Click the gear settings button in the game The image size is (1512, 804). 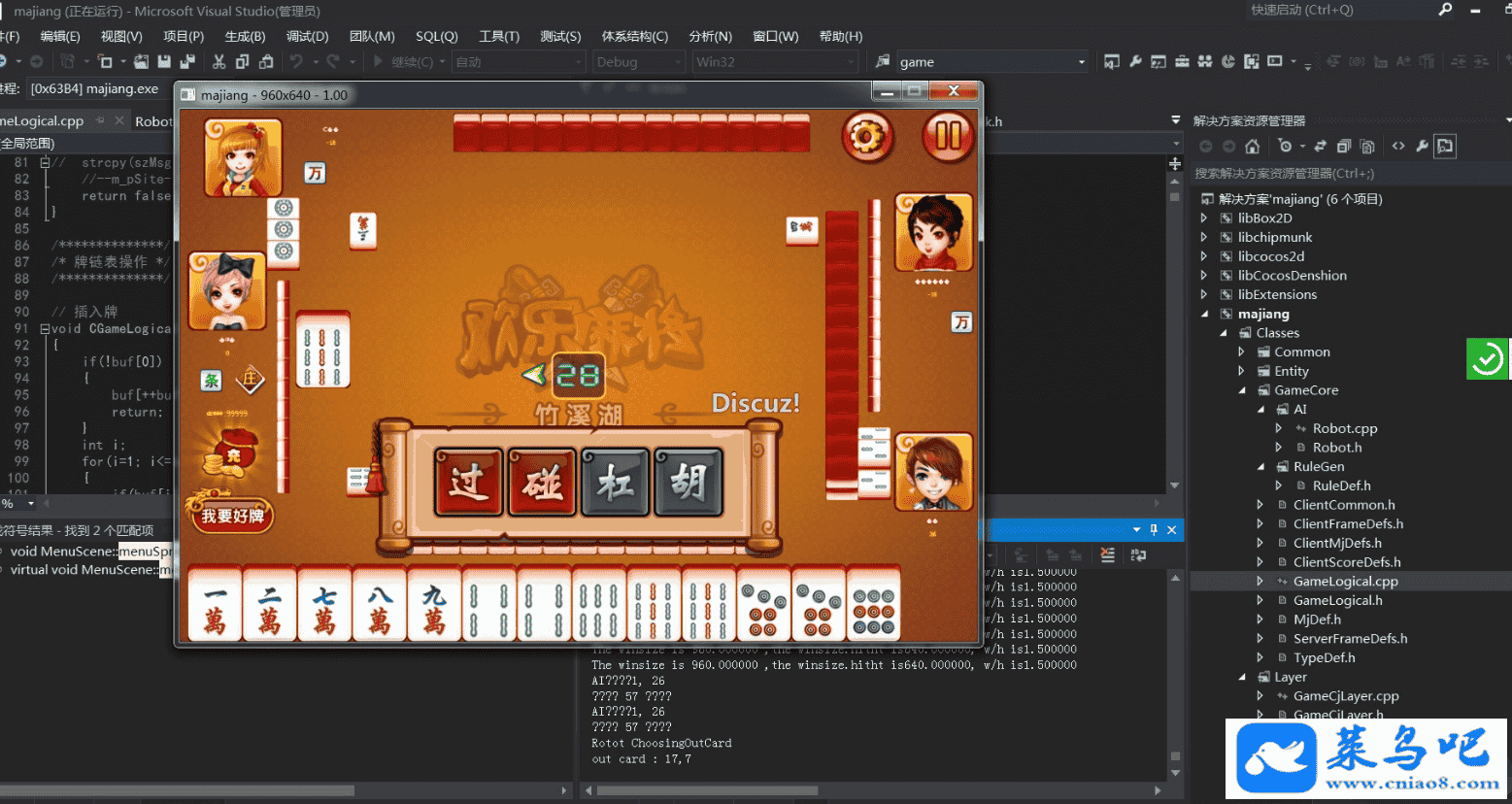[866, 137]
